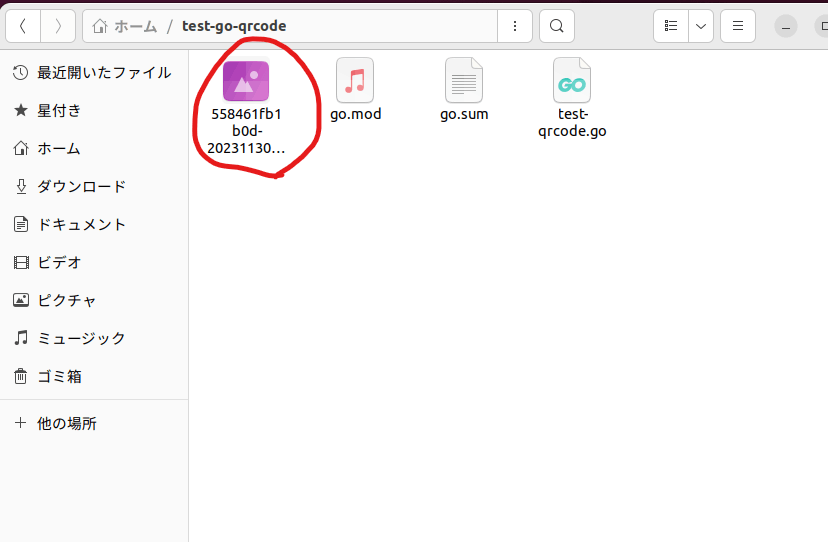Screen dimensions: 828x542
Task: Open 最近開いたファイル in sidebar
Action: coord(94,73)
